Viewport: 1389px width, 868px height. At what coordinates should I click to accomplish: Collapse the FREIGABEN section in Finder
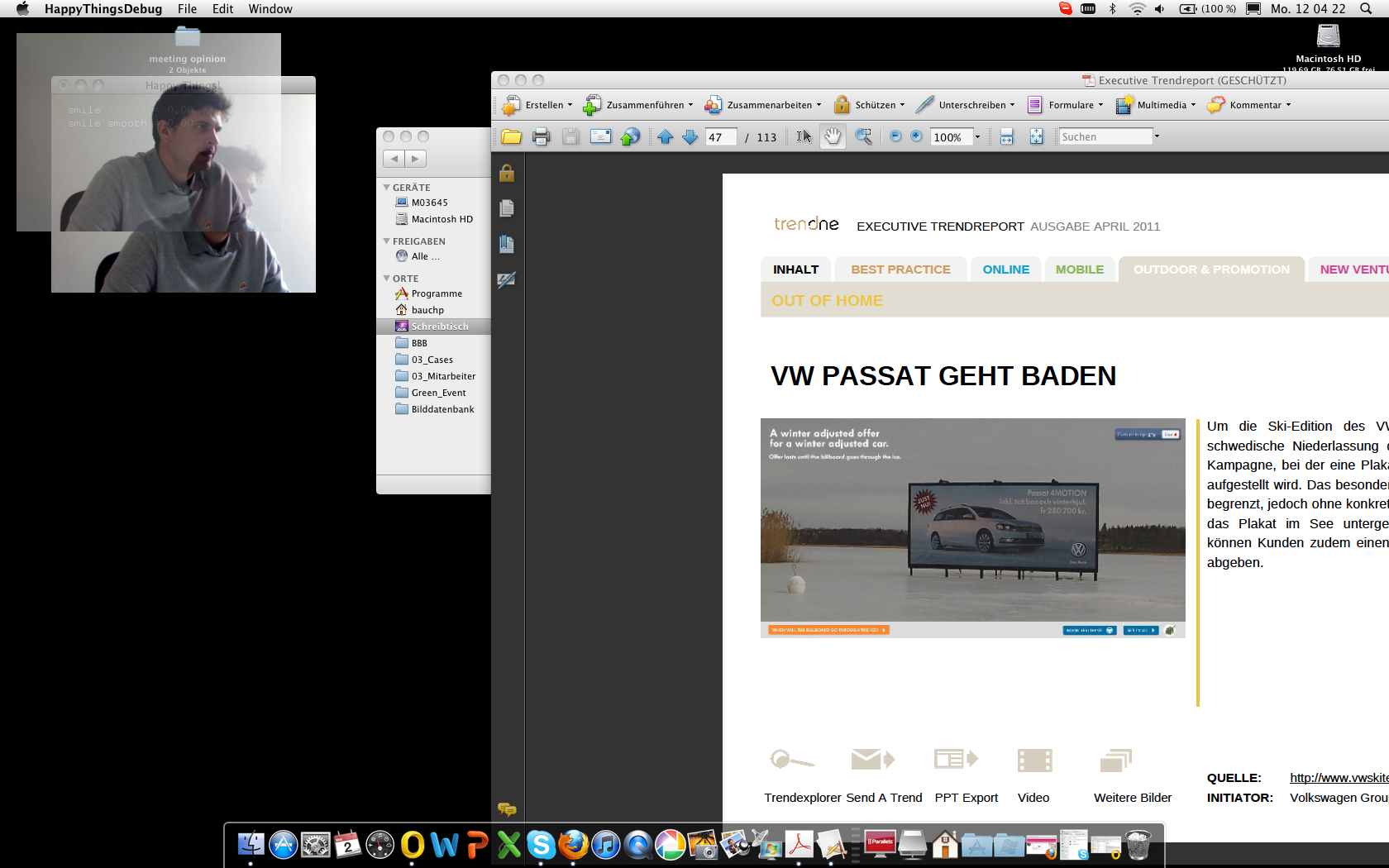click(386, 241)
